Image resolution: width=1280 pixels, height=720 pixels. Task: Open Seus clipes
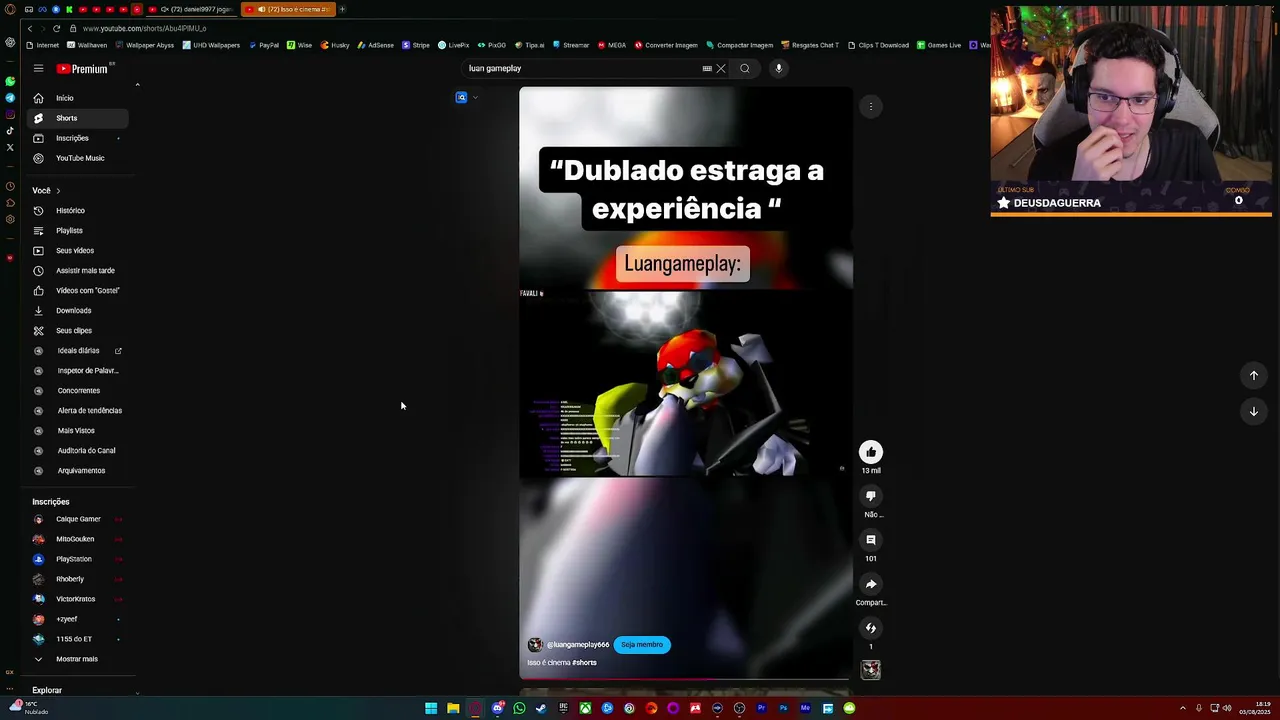coord(78,331)
